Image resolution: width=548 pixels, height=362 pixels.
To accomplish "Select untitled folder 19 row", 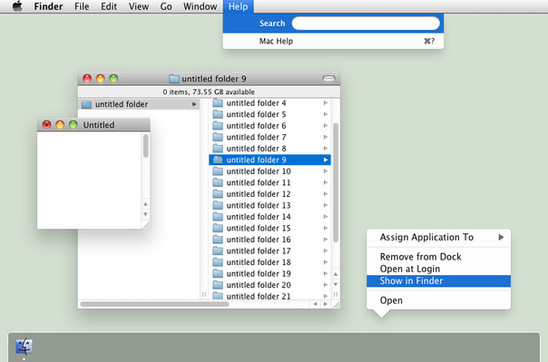I will [x=270, y=273].
